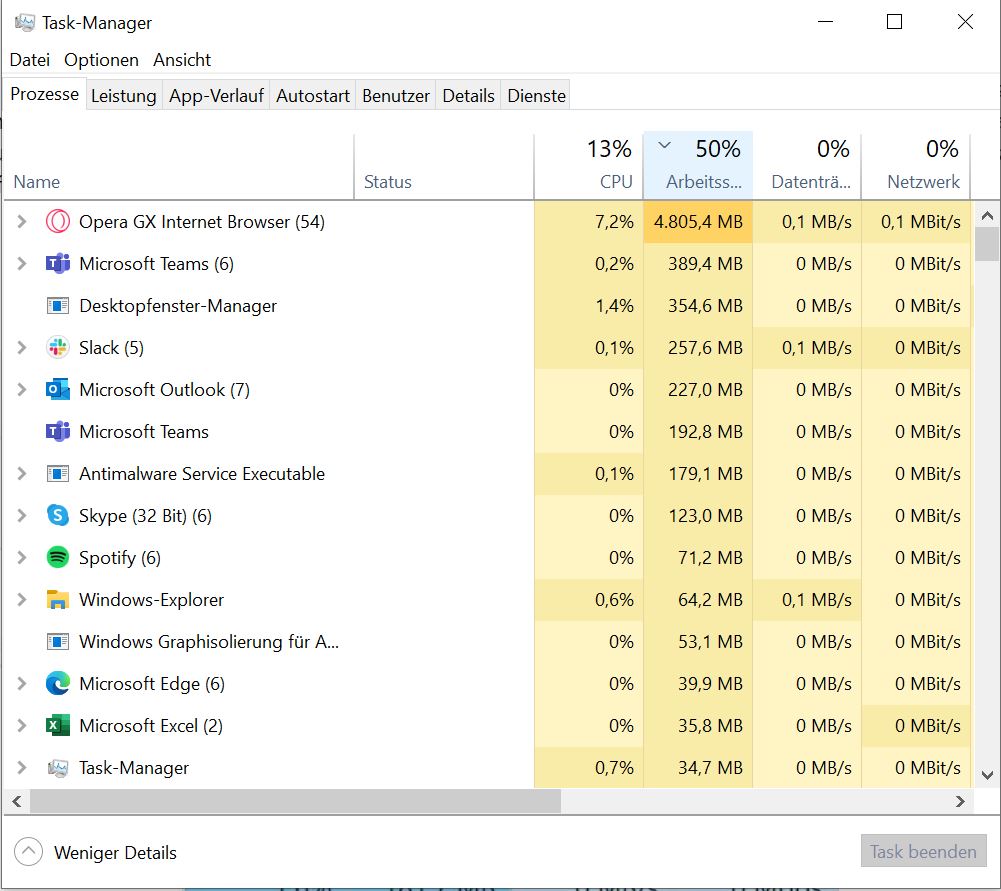Switch to the Dienste tab

pos(536,96)
